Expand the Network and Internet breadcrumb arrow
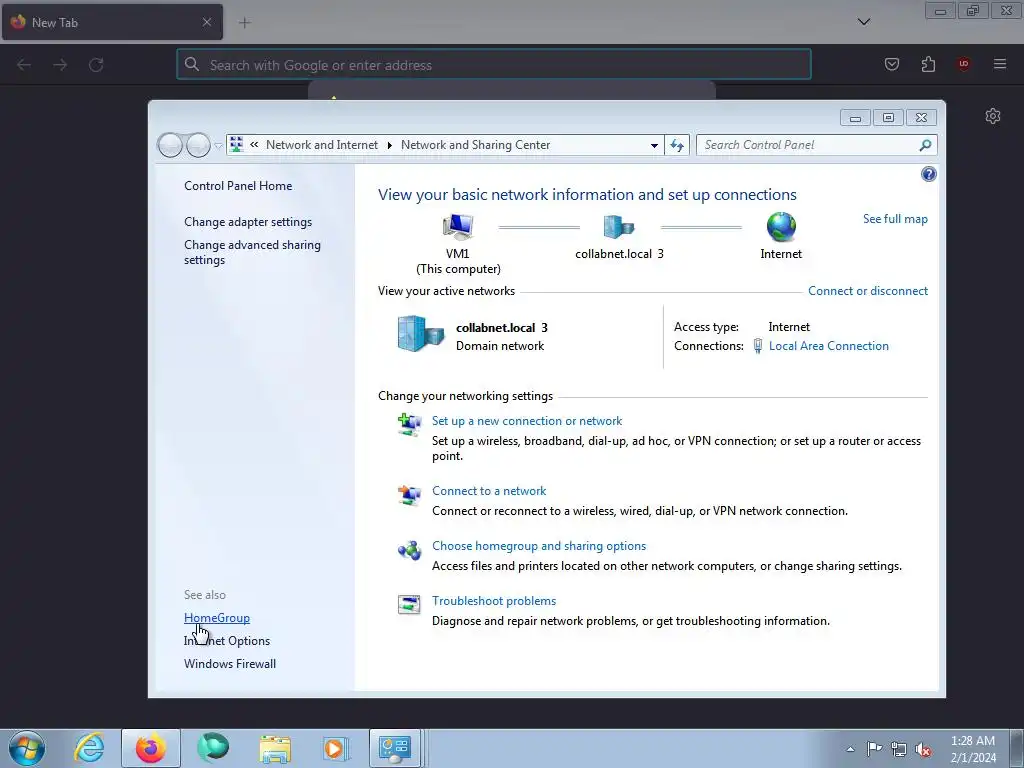1024x768 pixels. coord(389,145)
